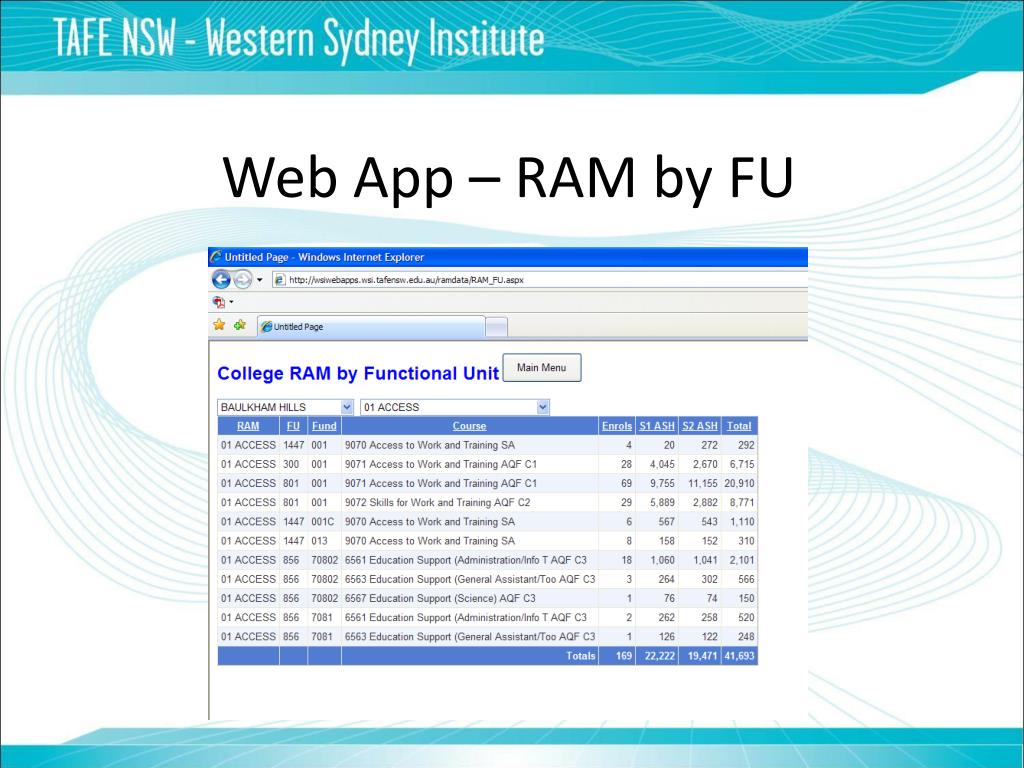Click the Enrols value '28'
The width and height of the screenshot is (1024, 768).
[x=626, y=464]
